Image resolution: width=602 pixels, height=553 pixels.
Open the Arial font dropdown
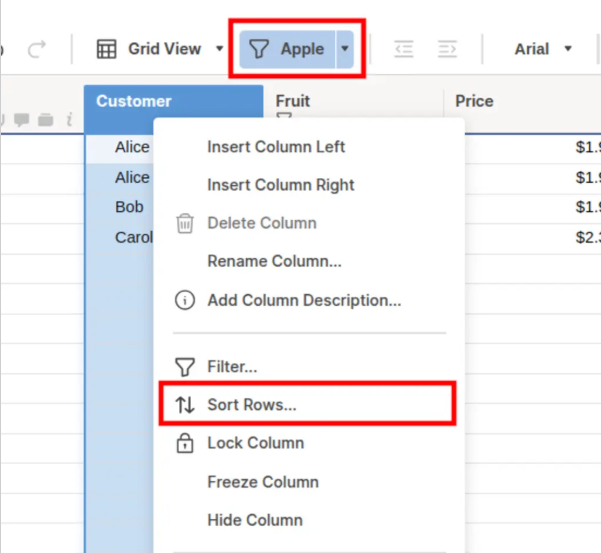pos(543,49)
